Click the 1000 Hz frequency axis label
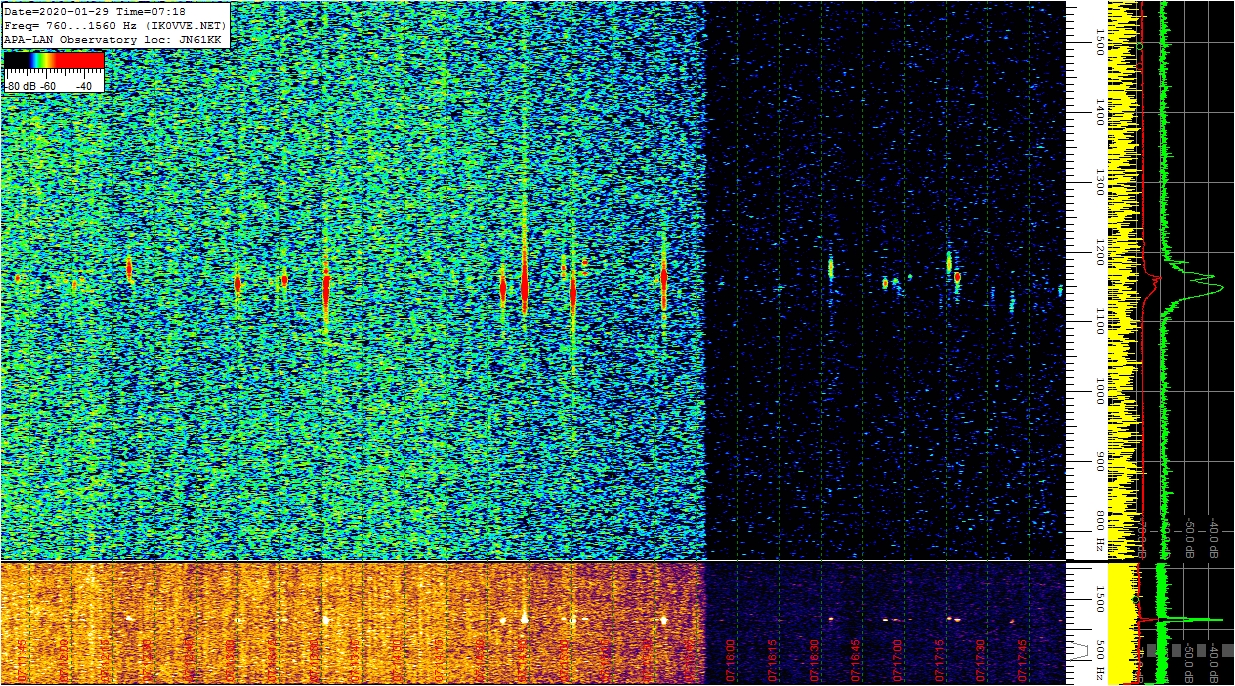Screen dimensions: 1235x686 point(1100,392)
